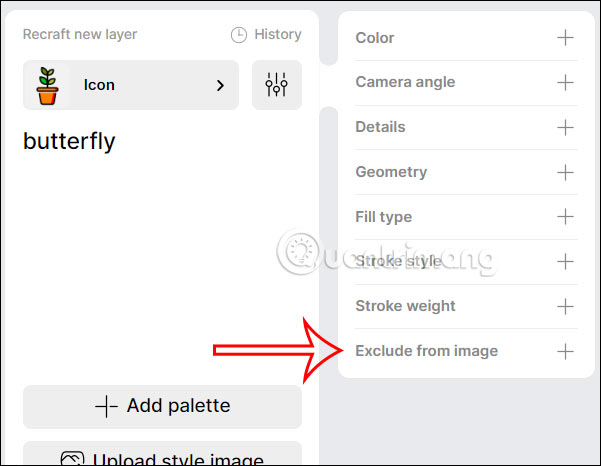Expand Camera angle with plus icon
The image size is (601, 466).
565,82
